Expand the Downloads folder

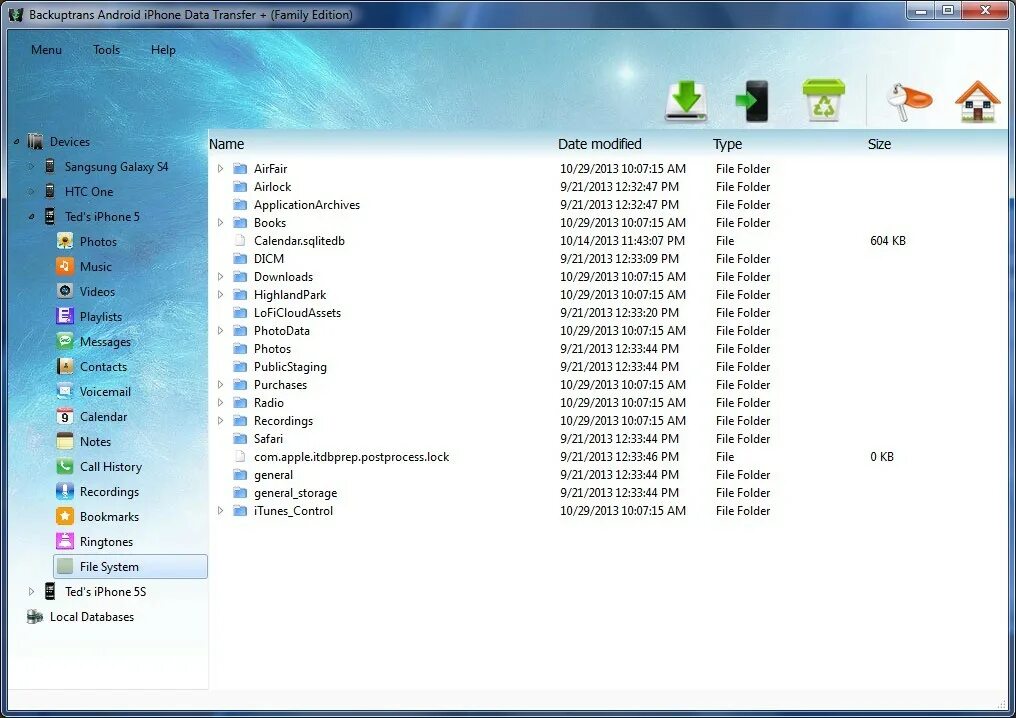coord(220,277)
